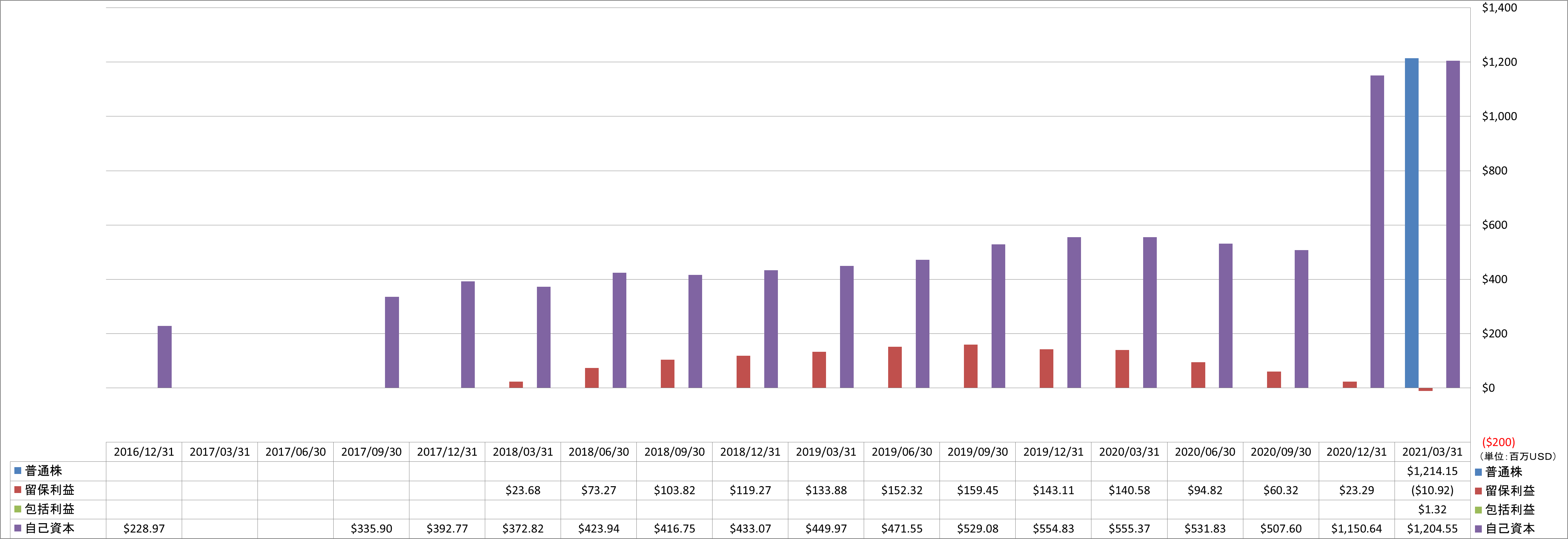Screen dimensions: 1568x539
Task: Click the $1,400 axis label
Action: tap(1499, 8)
